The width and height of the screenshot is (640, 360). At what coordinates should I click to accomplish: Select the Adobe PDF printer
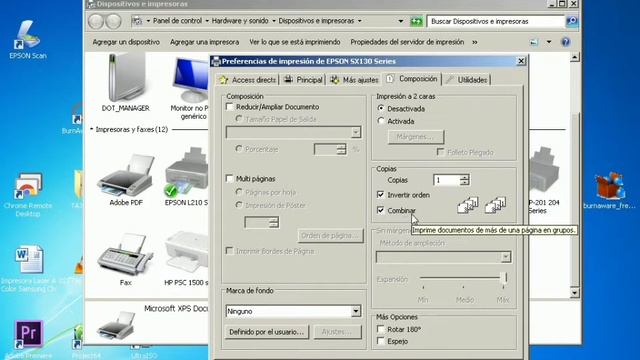coord(126,179)
